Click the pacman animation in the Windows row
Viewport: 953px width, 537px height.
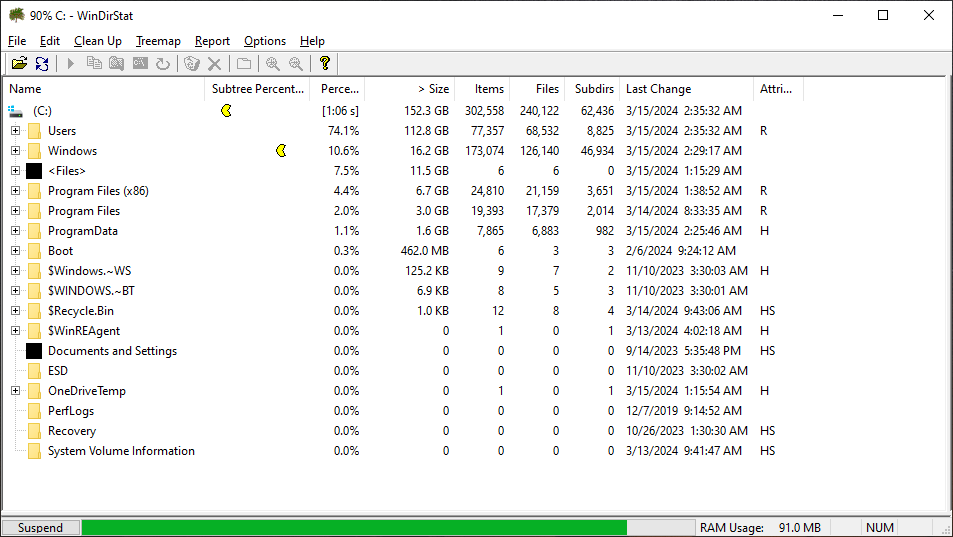click(281, 151)
